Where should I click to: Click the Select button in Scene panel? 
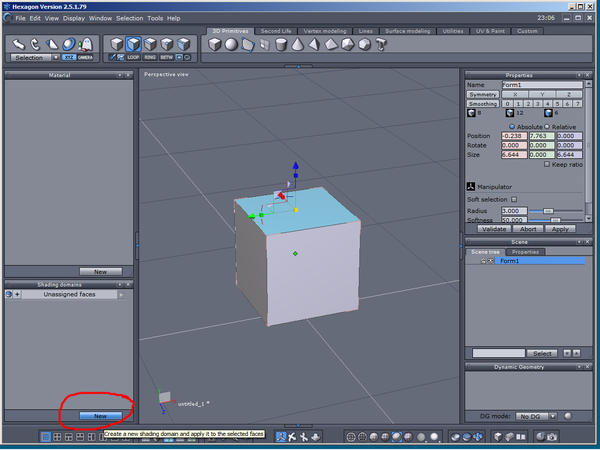[x=542, y=353]
